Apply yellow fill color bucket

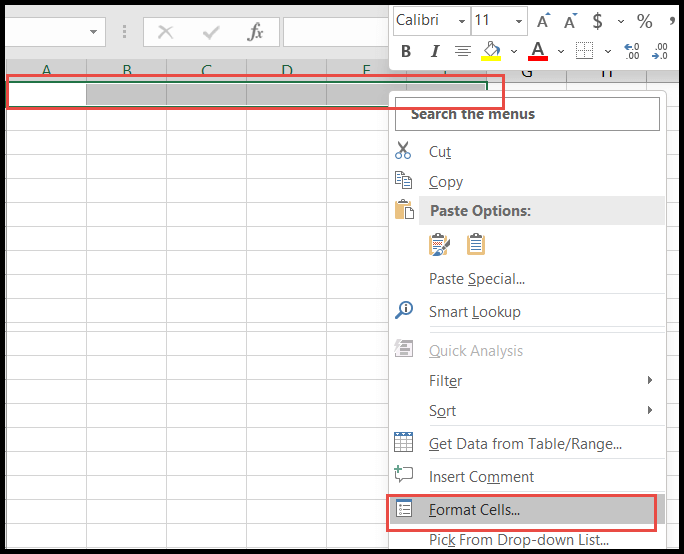coord(491,51)
